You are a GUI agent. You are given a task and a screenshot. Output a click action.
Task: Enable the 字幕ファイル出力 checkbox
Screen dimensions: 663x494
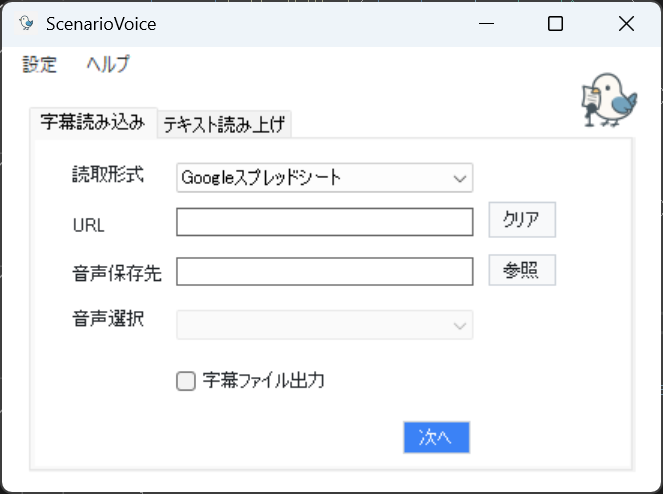coord(186,381)
